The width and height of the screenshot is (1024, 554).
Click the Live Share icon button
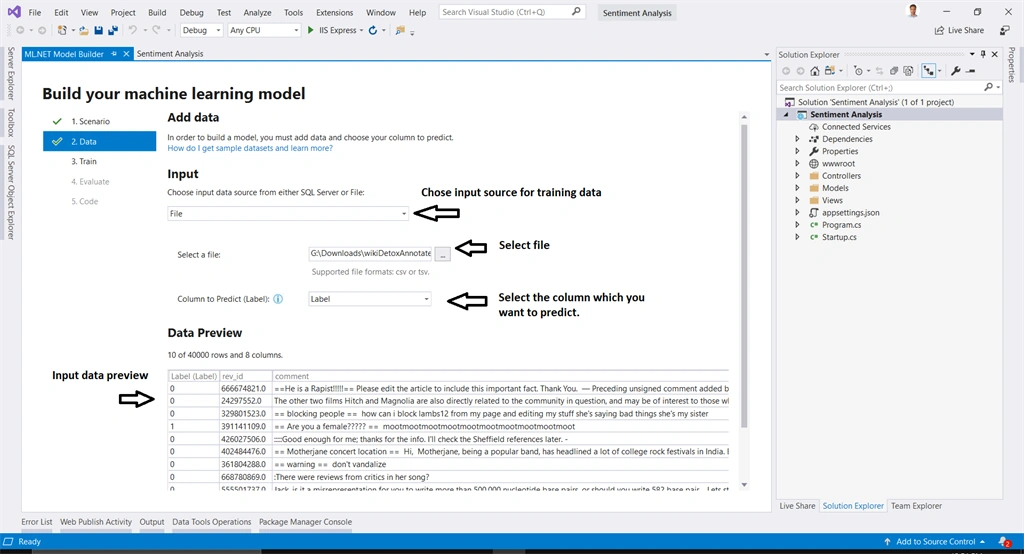939,30
